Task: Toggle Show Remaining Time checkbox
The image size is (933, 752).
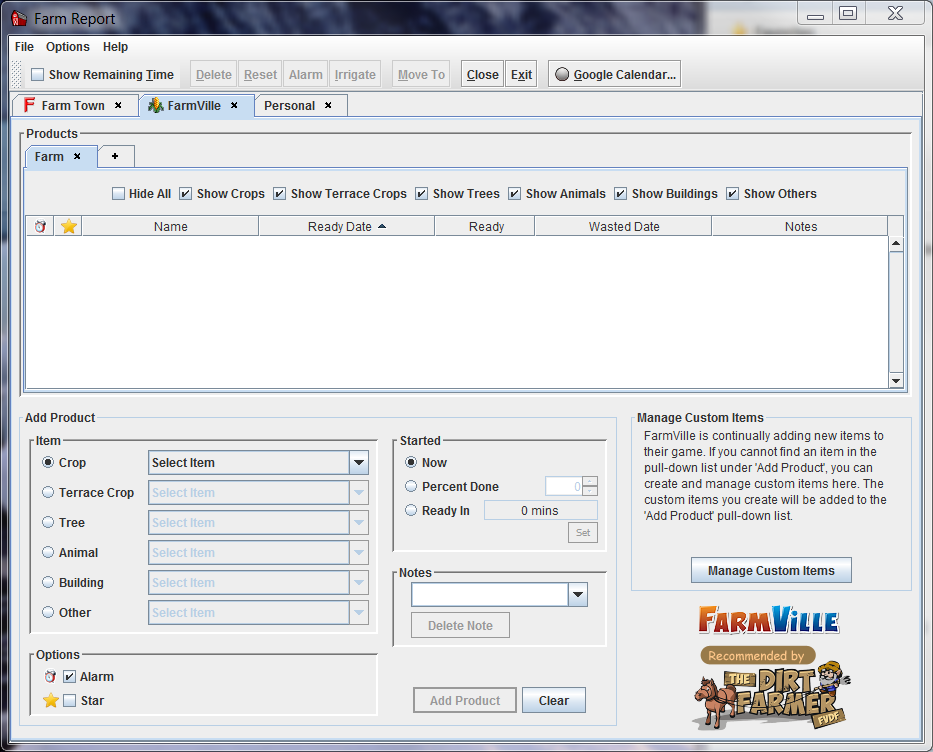Action: (37, 74)
